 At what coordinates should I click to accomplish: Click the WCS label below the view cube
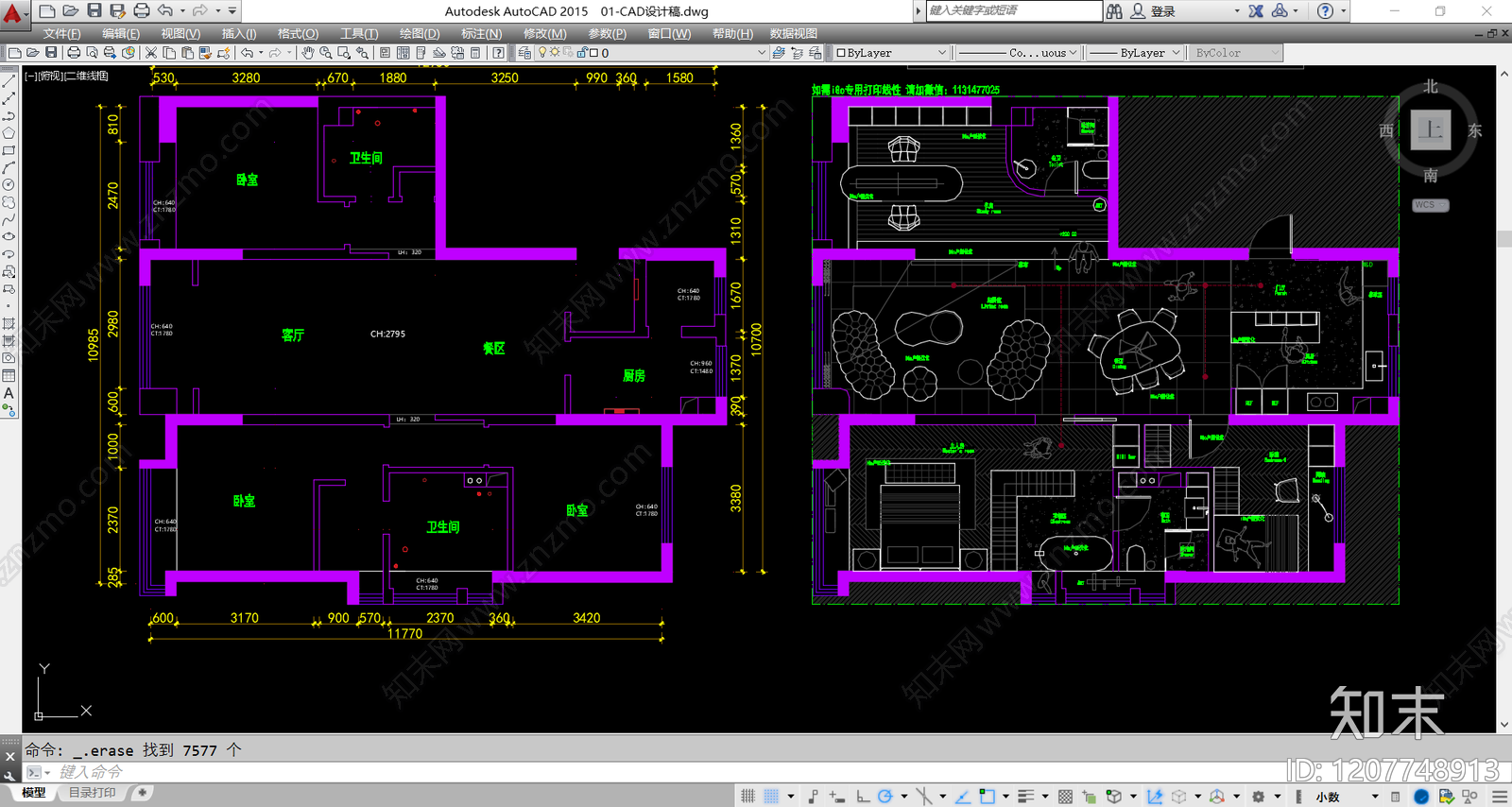point(1430,205)
